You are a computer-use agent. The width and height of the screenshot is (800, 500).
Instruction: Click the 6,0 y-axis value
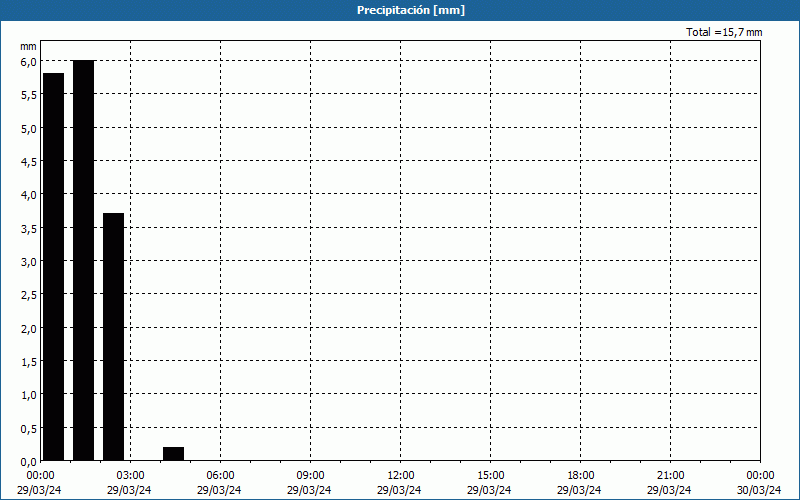point(29,61)
